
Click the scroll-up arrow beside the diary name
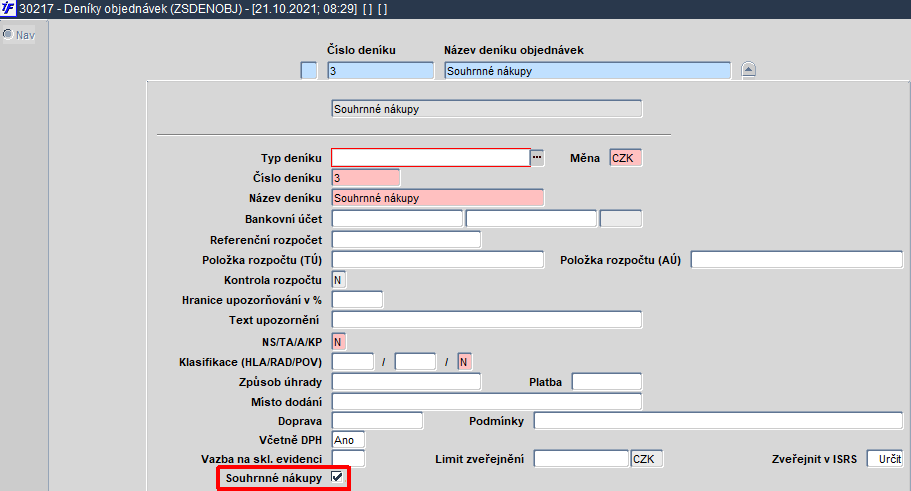(748, 70)
